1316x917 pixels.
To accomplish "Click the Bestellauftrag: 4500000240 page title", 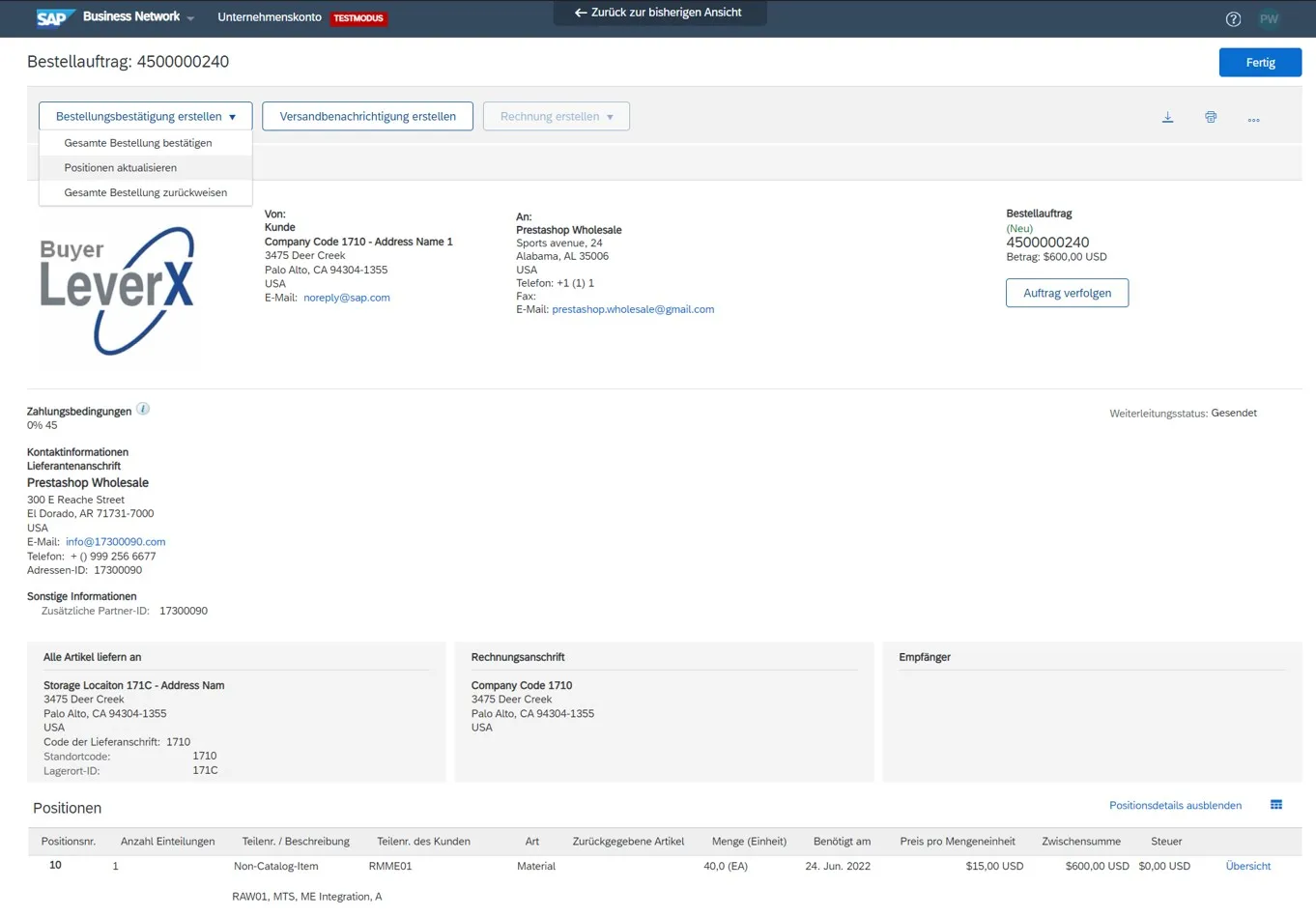I will pyautogui.click(x=128, y=62).
